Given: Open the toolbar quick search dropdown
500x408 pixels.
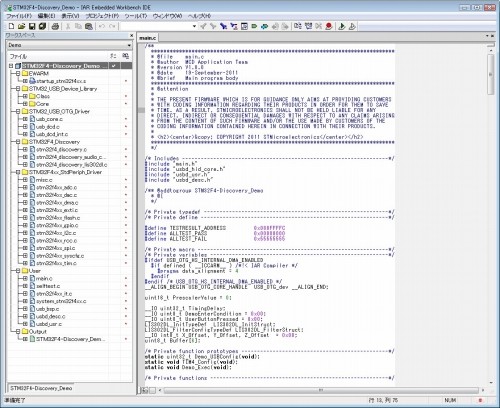Looking at the screenshot, I should tap(194, 26).
